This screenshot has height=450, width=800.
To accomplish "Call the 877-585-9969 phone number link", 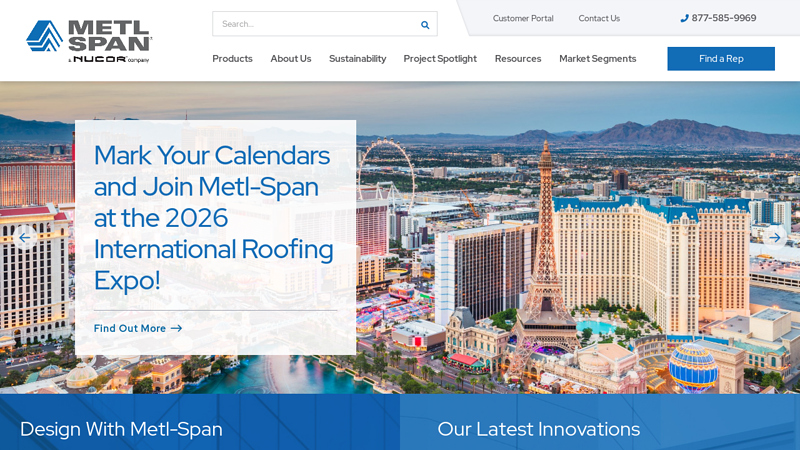I will (723, 18).
